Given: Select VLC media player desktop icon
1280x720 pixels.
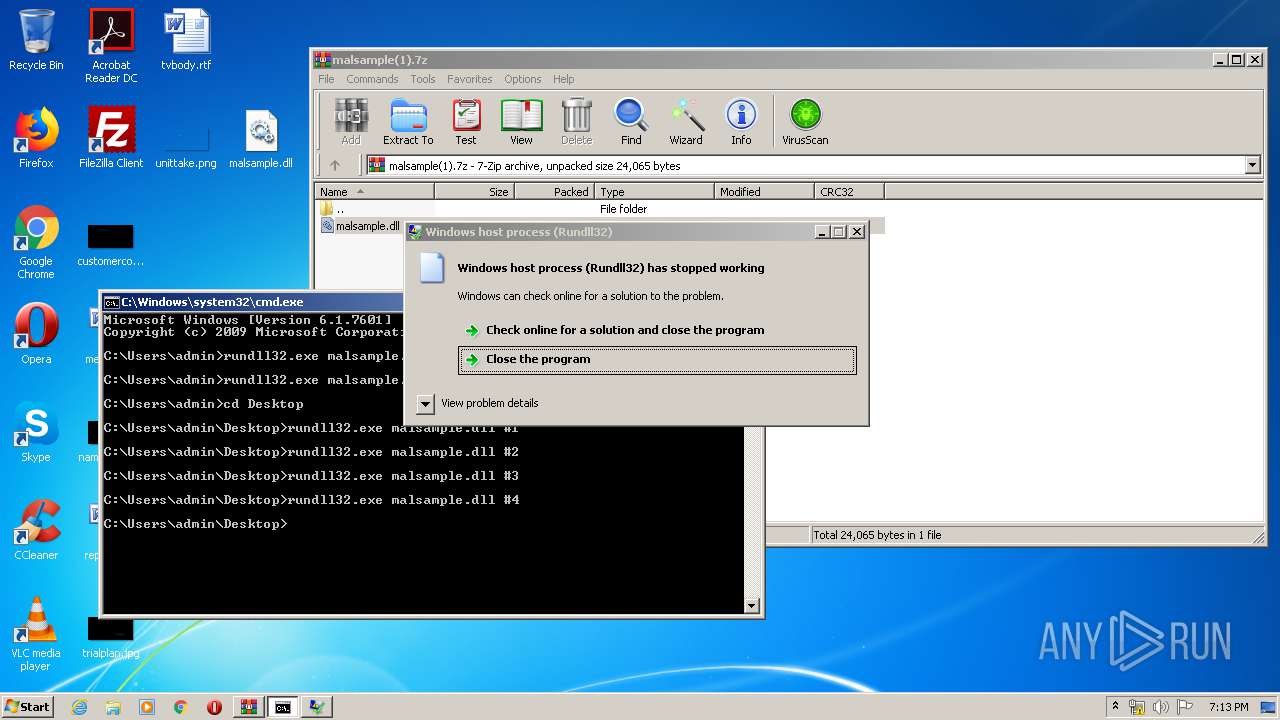Looking at the screenshot, I should (36, 634).
